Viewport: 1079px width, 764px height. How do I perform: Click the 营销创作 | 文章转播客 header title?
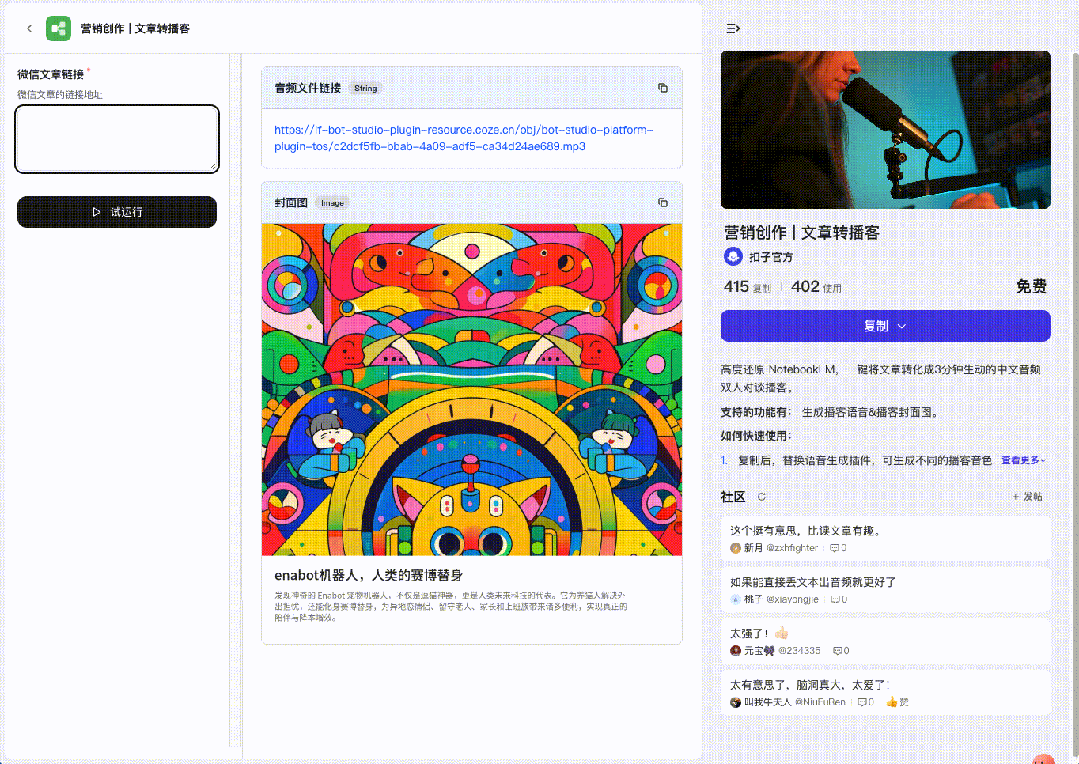[x=135, y=28]
